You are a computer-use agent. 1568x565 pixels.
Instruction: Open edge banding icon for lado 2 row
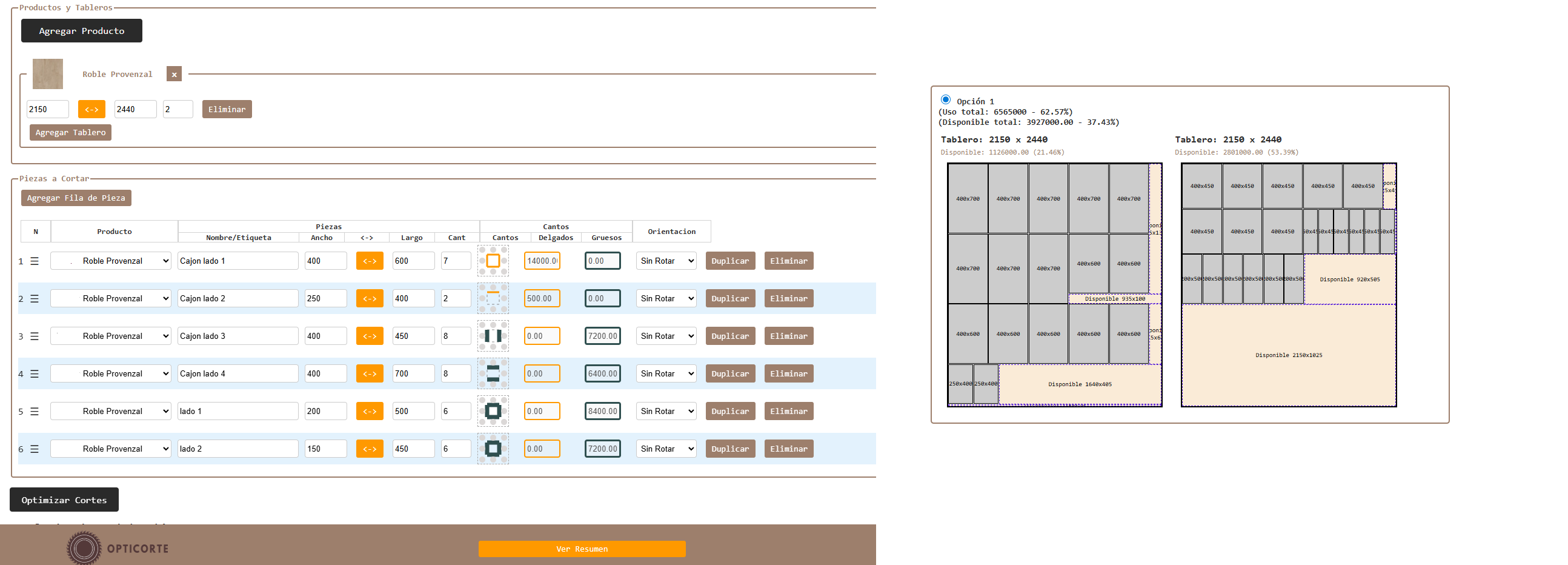pos(493,449)
